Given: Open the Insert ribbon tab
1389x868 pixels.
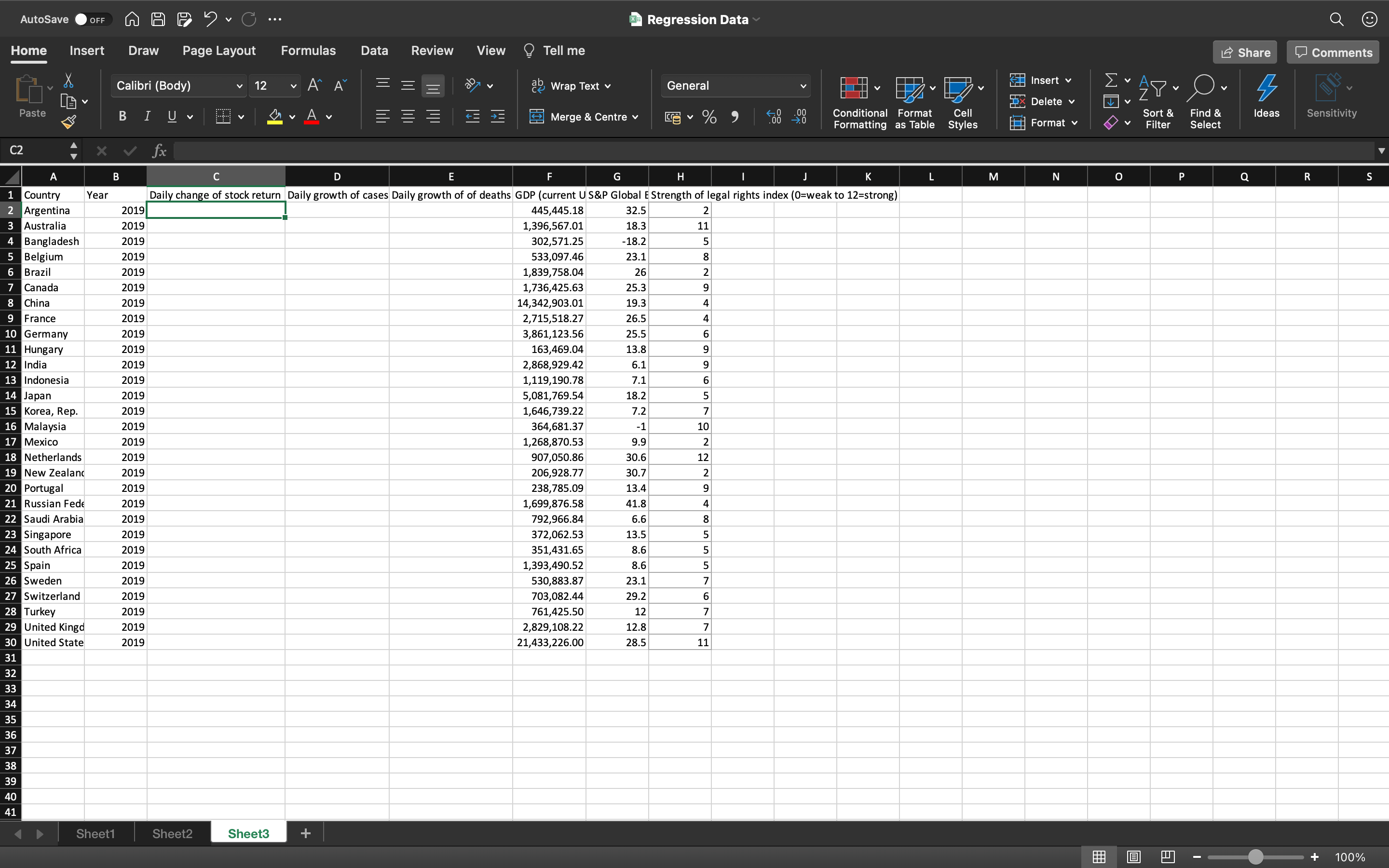Looking at the screenshot, I should point(87,51).
